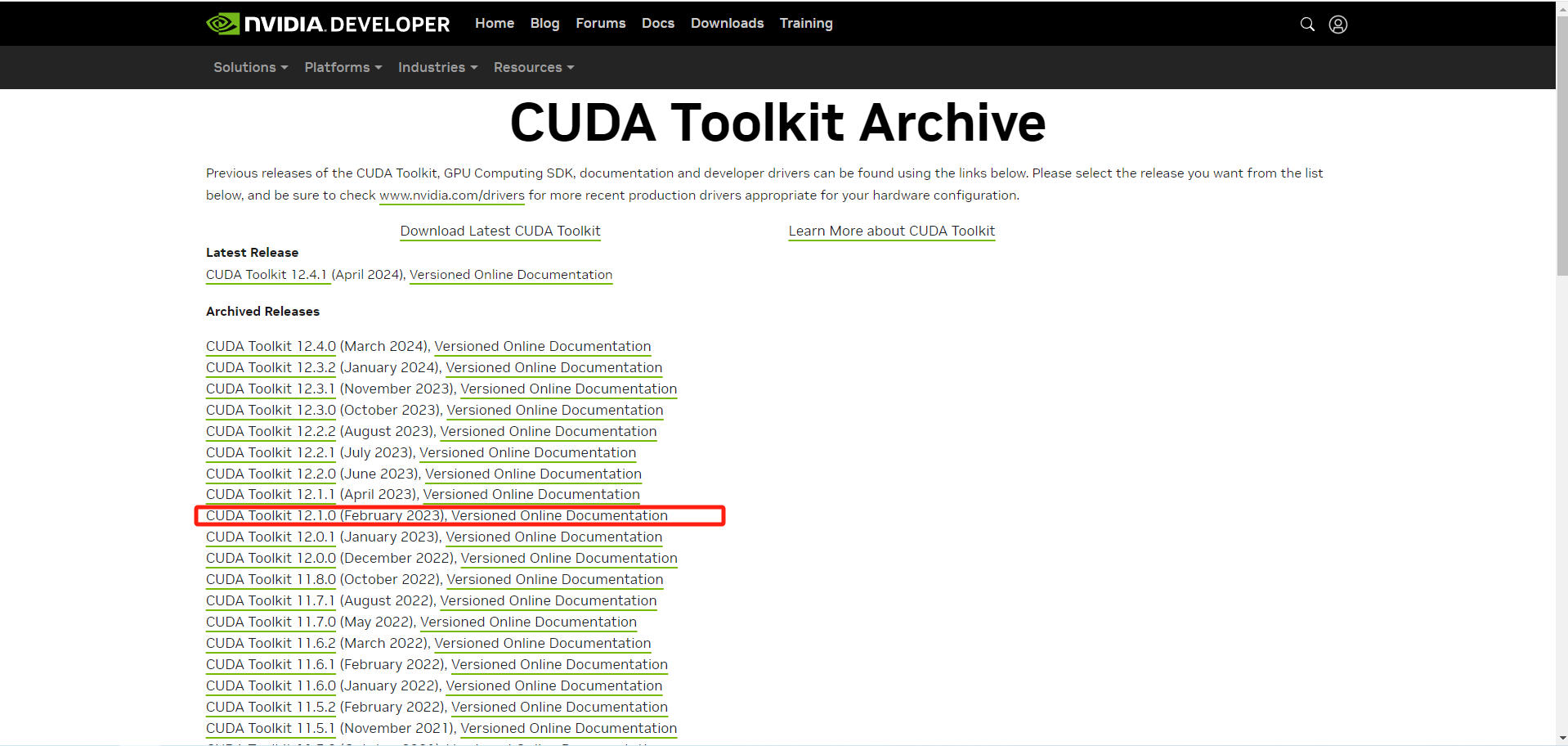Viewport: 1568px width, 746px height.
Task: Click the vertical scrollbar thumb
Action: pyautogui.click(x=1561, y=145)
